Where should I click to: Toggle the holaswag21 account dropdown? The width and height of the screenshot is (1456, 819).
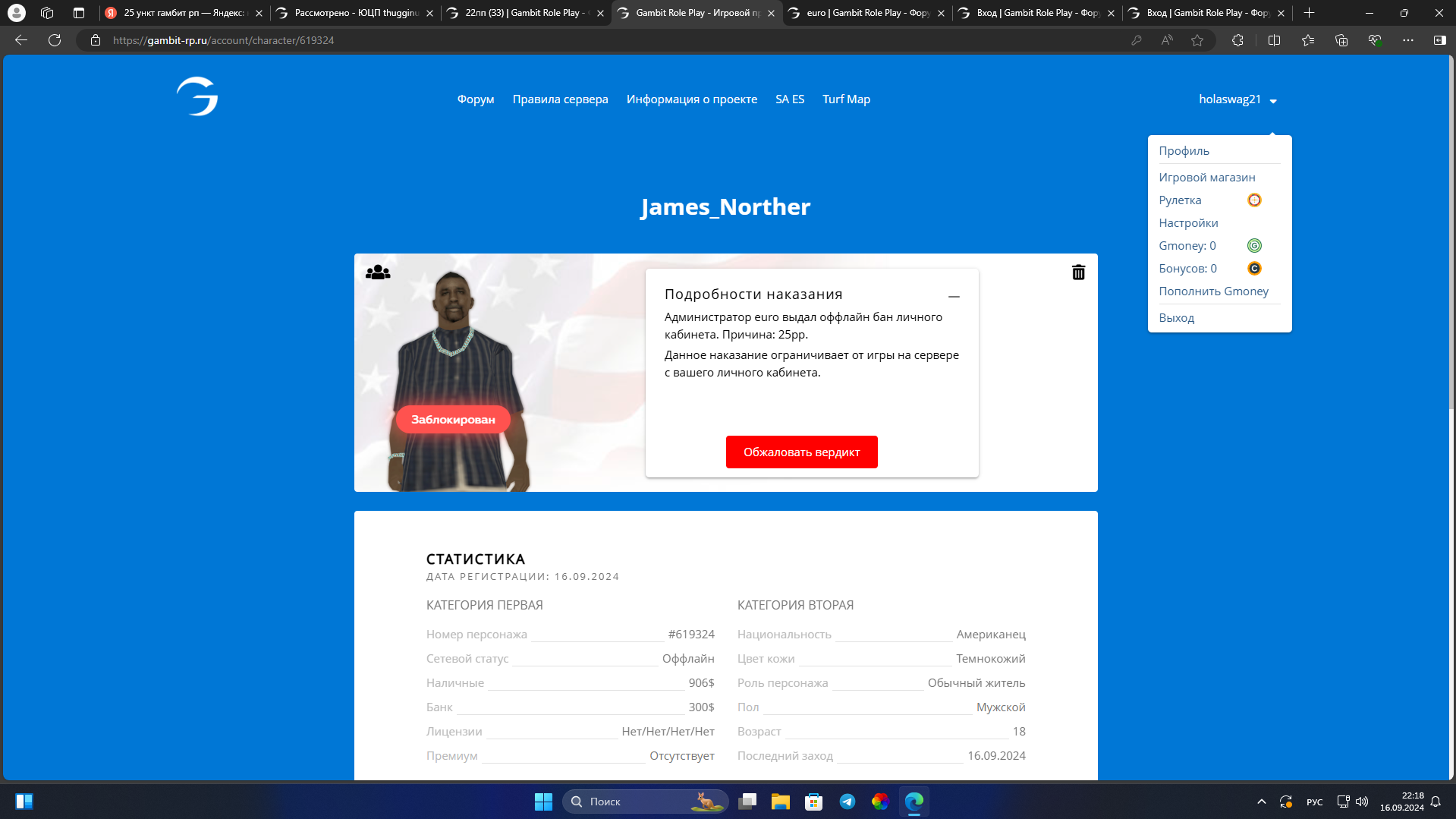click(x=1237, y=99)
